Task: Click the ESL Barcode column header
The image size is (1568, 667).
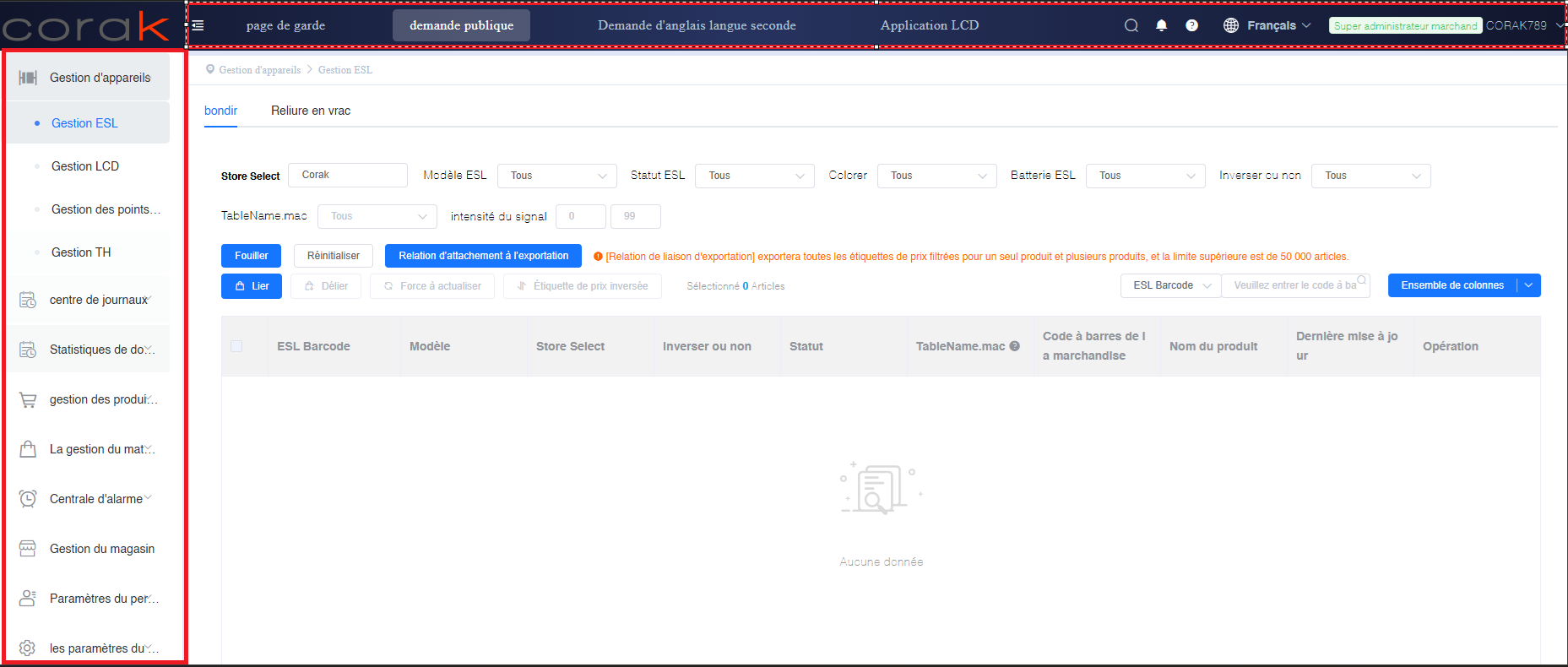Action: click(313, 346)
